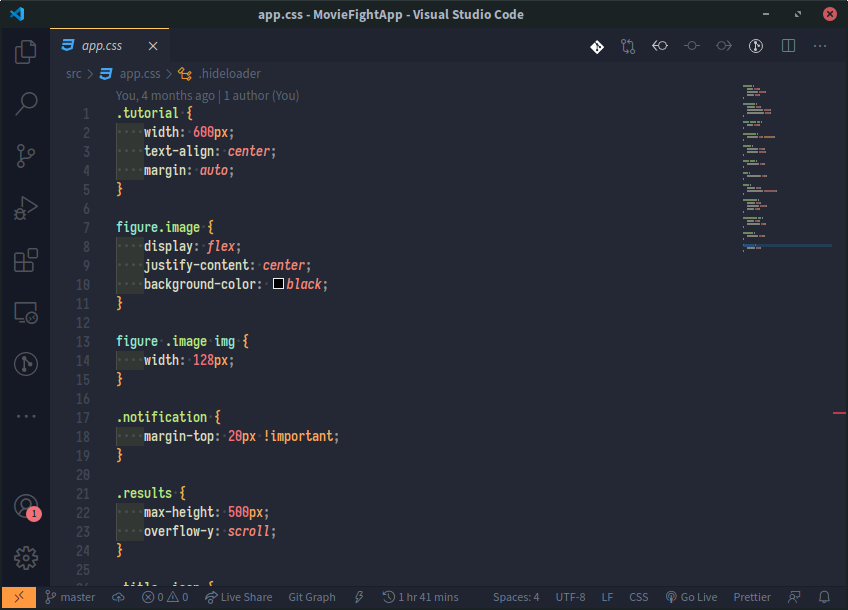
Task: Expand the .hideloader breadcrumb item
Action: pos(231,74)
